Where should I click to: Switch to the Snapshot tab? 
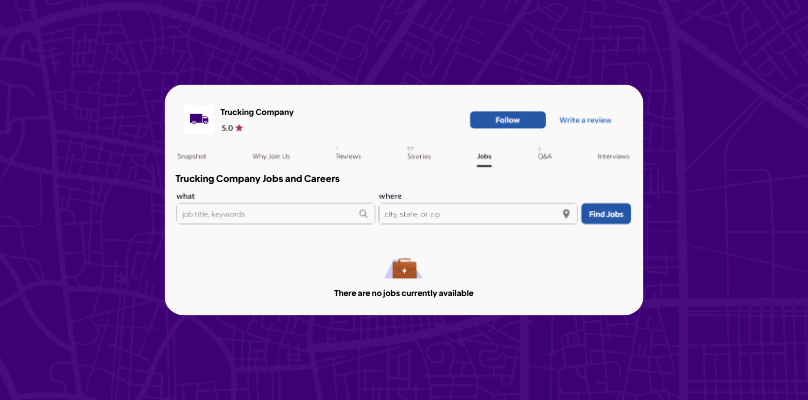click(192, 156)
